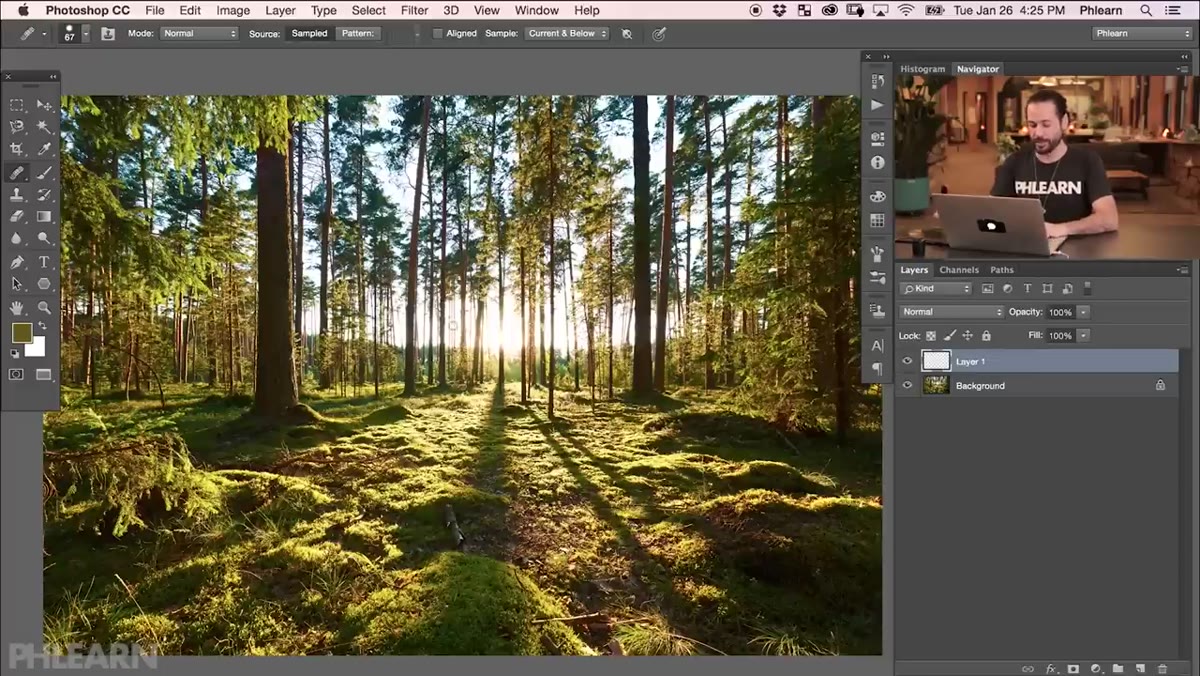Select the Pen tool
Image resolution: width=1200 pixels, height=676 pixels.
click(x=17, y=262)
